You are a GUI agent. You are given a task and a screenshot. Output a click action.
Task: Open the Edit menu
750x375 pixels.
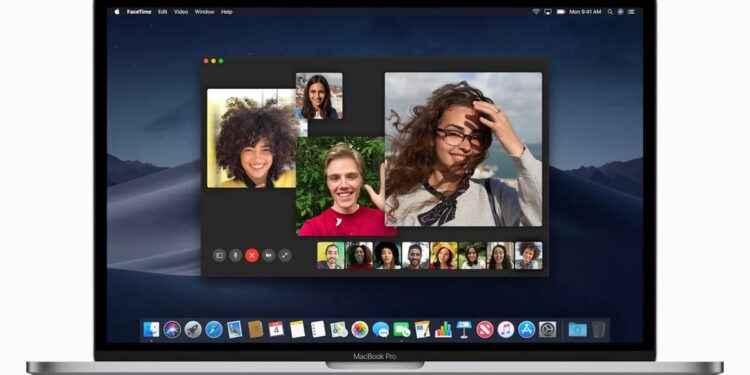pos(163,12)
